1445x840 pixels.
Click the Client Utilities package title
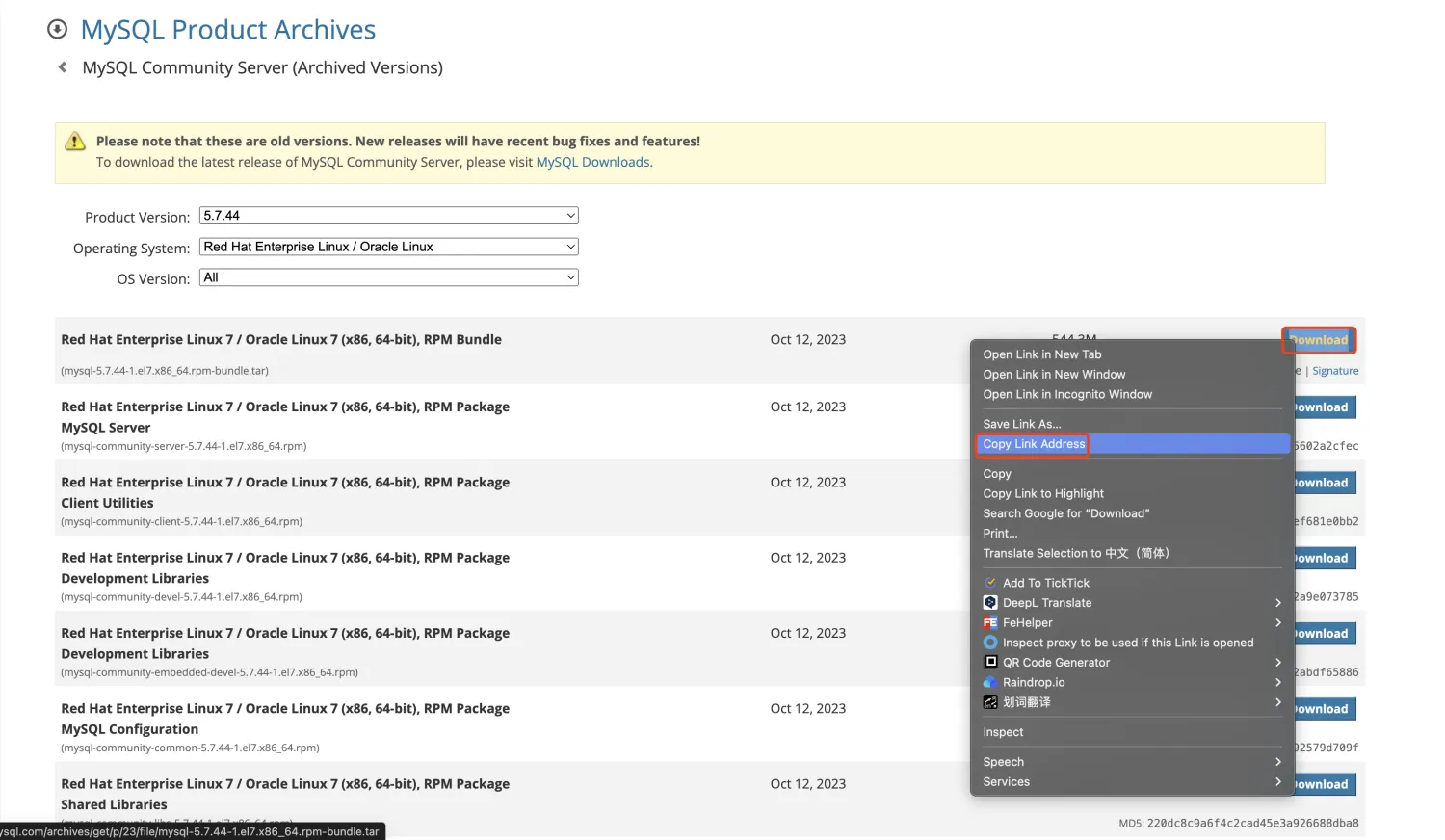(285, 492)
